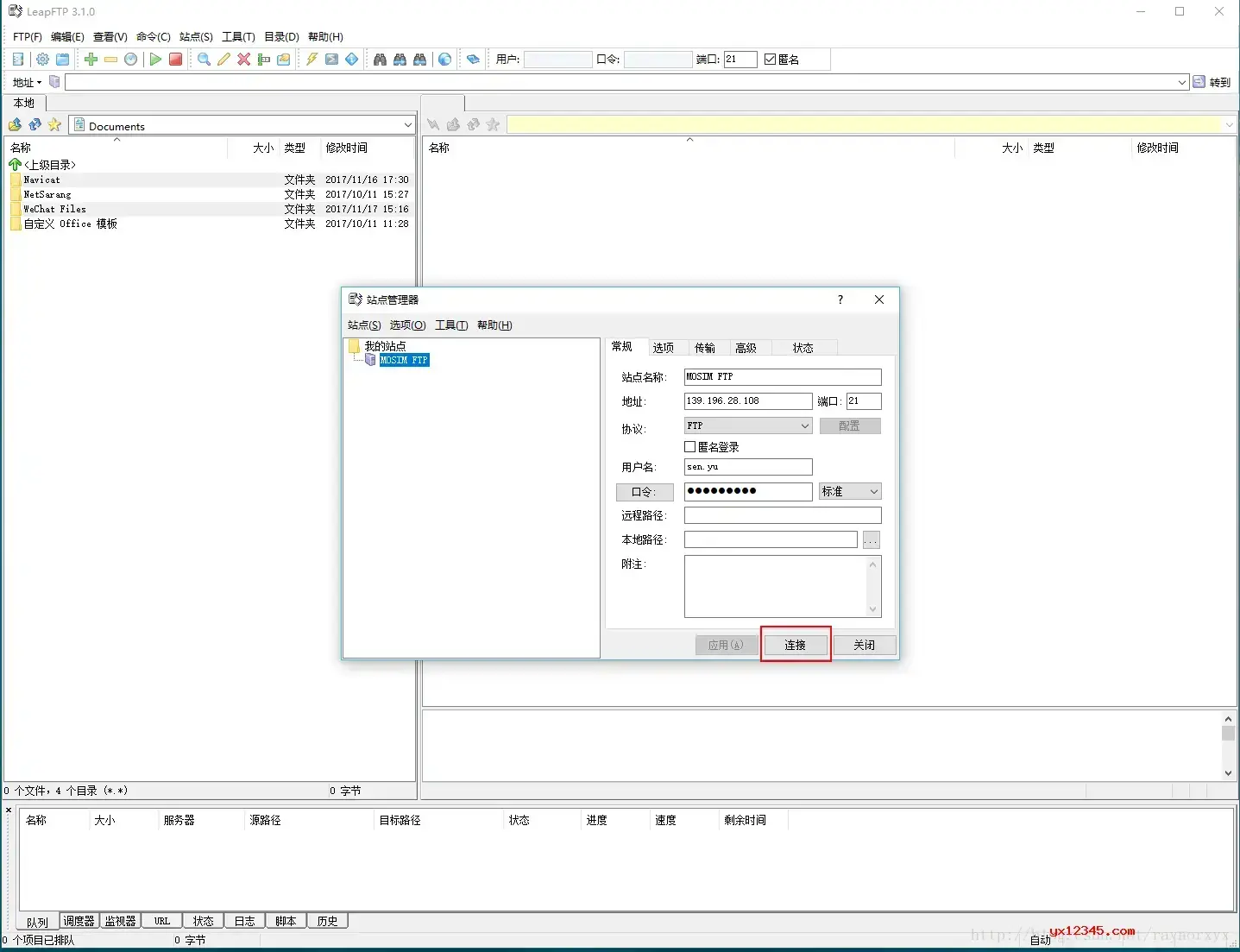Expand the Documents local folder dropdown
The height and width of the screenshot is (952, 1240).
coord(408,125)
